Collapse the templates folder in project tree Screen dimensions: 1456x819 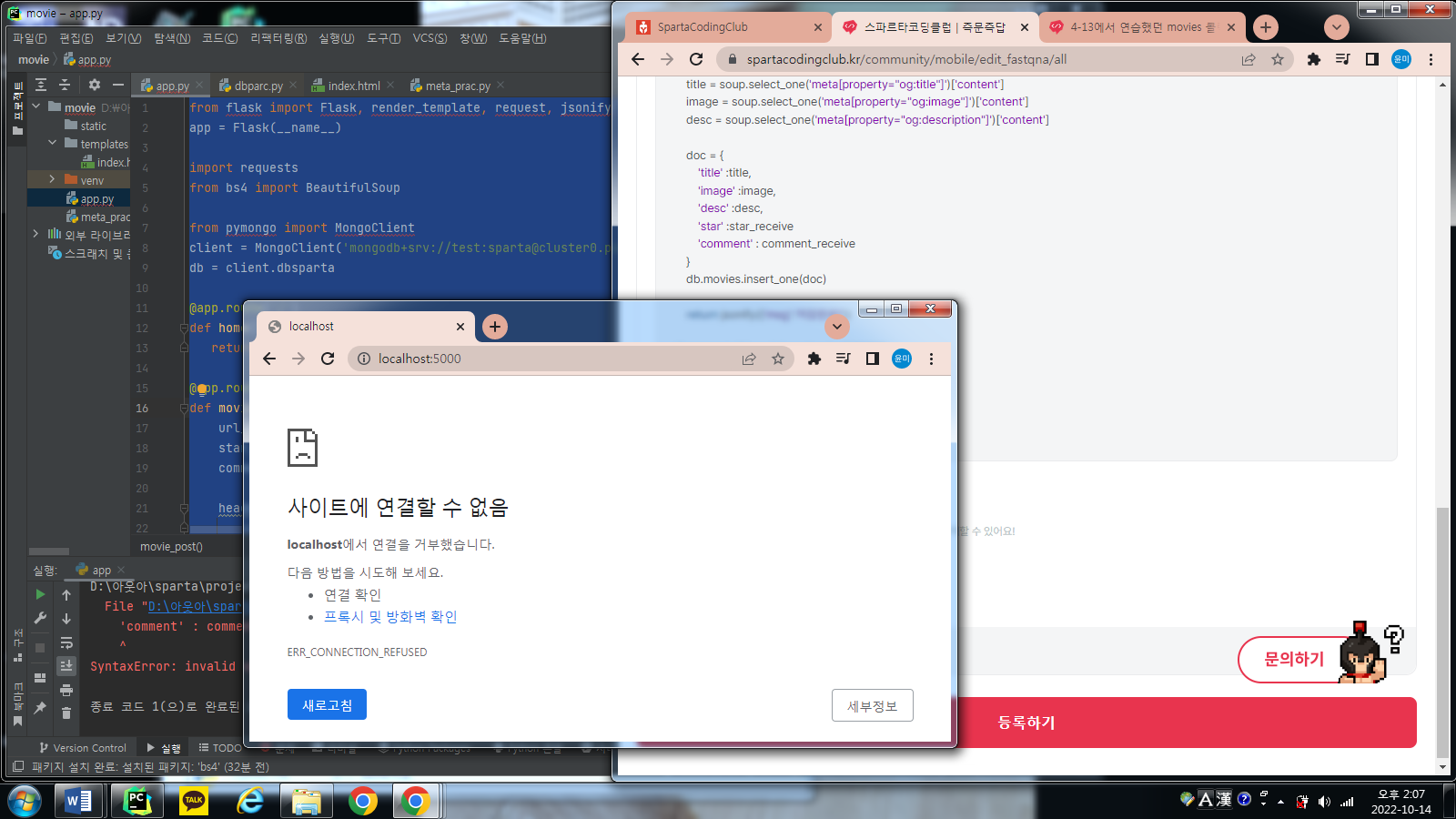click(x=52, y=144)
